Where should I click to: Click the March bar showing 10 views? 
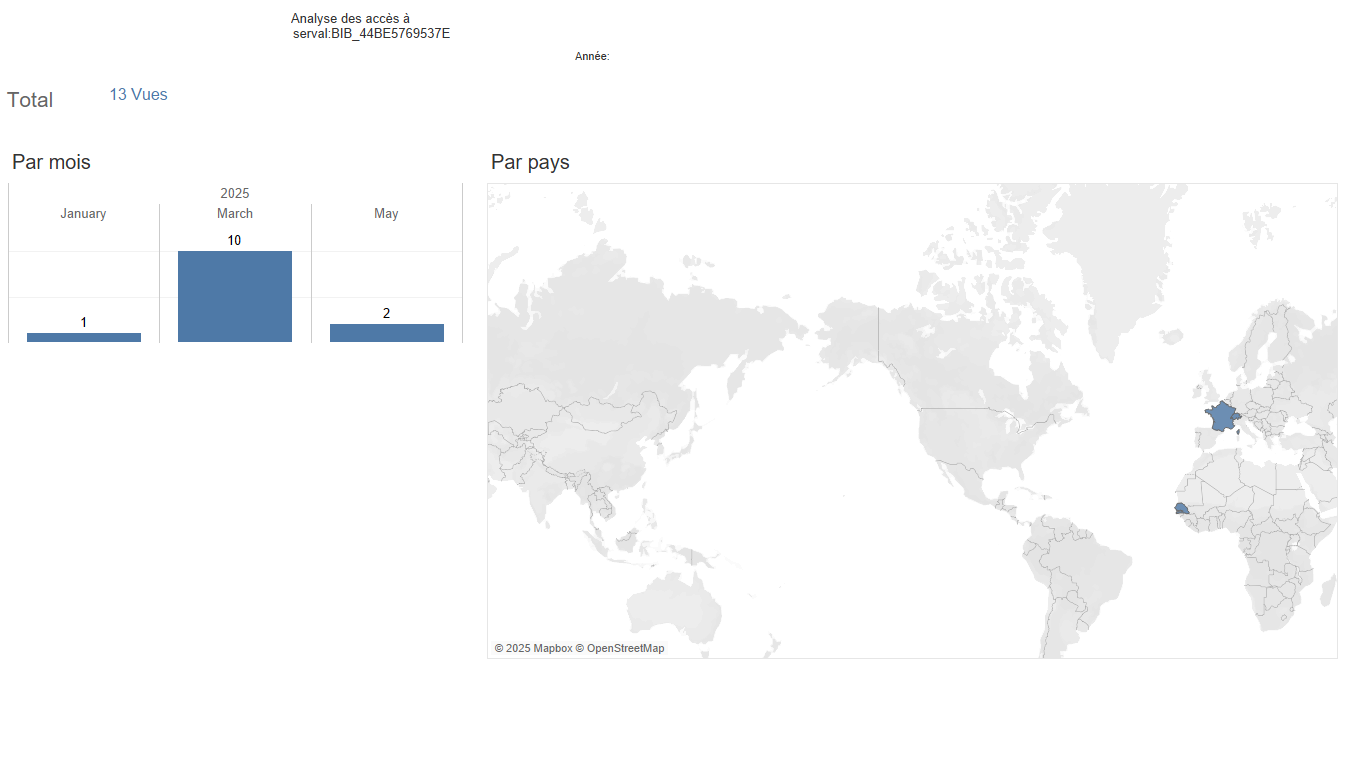tap(235, 296)
